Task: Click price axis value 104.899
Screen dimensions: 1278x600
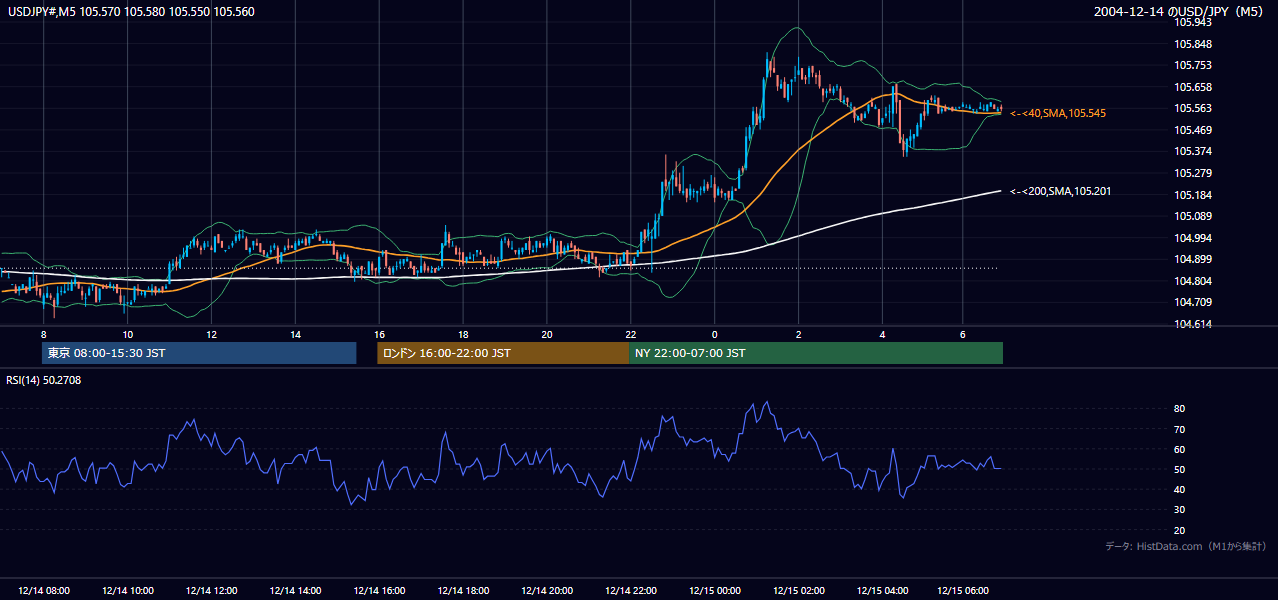Action: 1192,259
